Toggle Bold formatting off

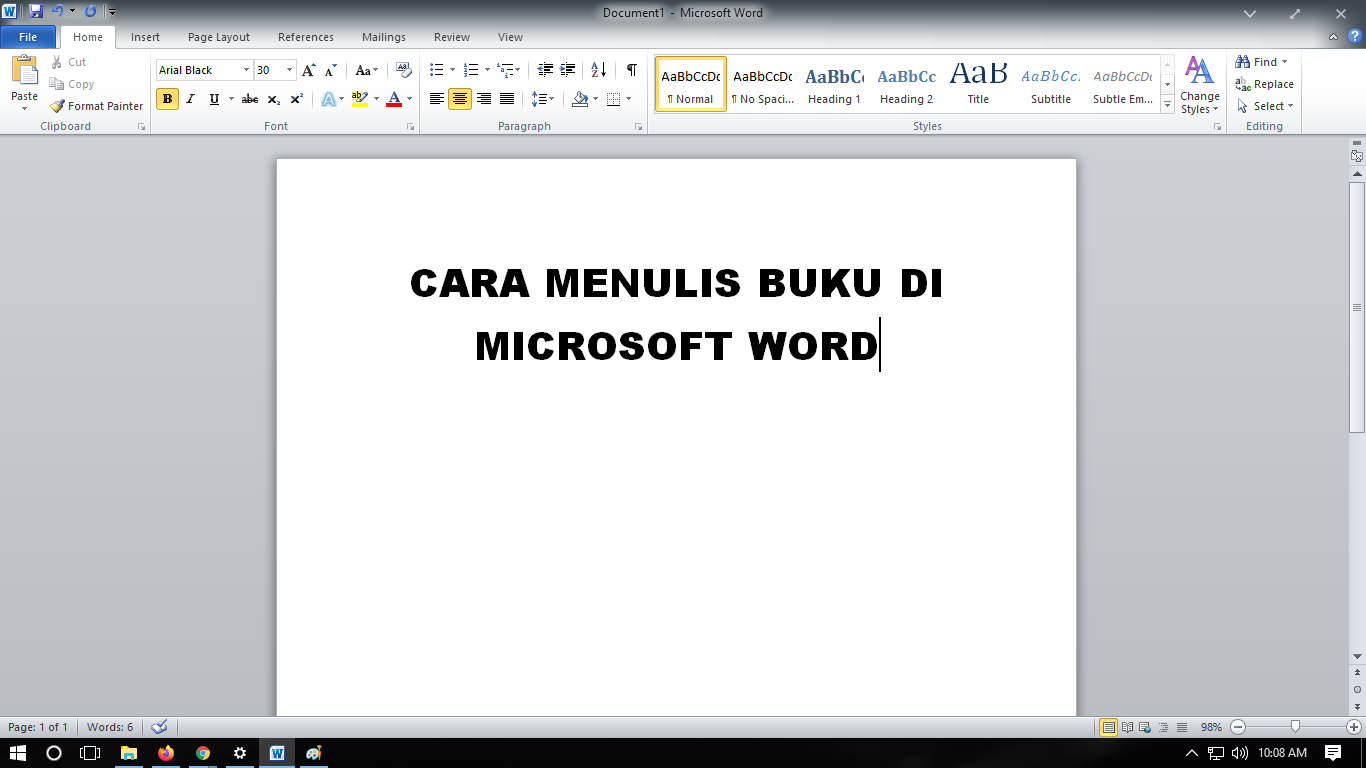[x=167, y=99]
